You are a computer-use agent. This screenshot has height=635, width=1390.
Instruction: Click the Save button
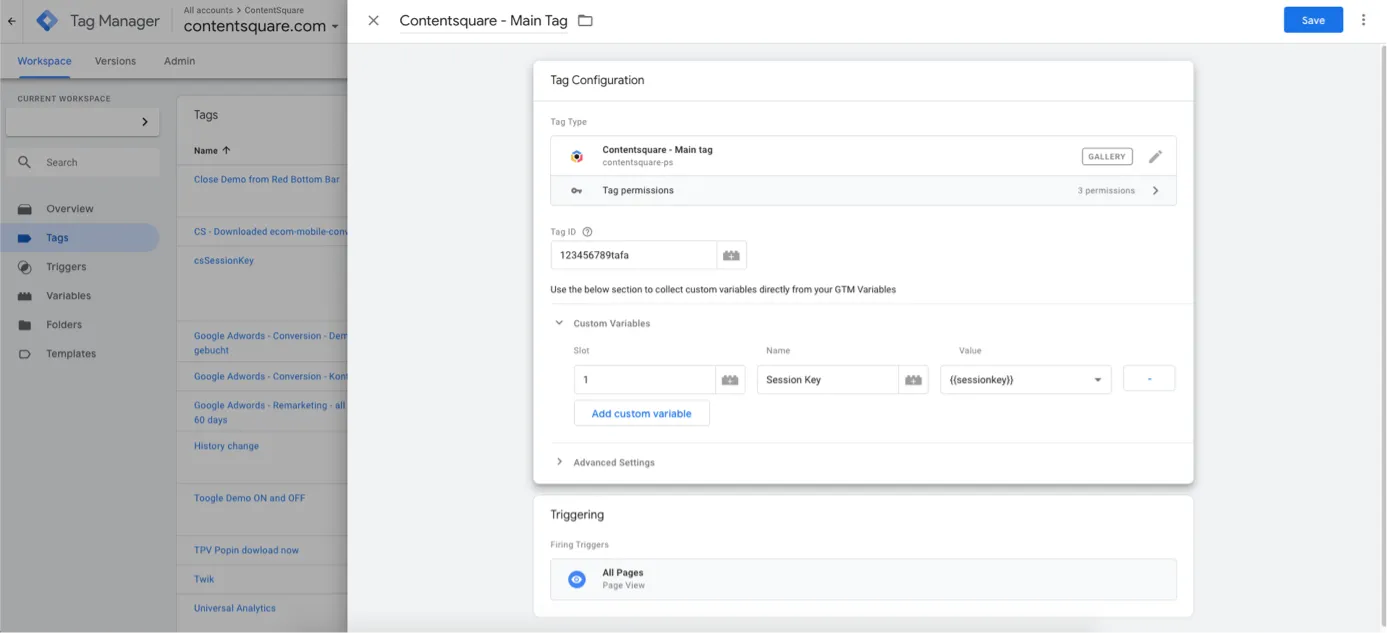[x=1312, y=20]
